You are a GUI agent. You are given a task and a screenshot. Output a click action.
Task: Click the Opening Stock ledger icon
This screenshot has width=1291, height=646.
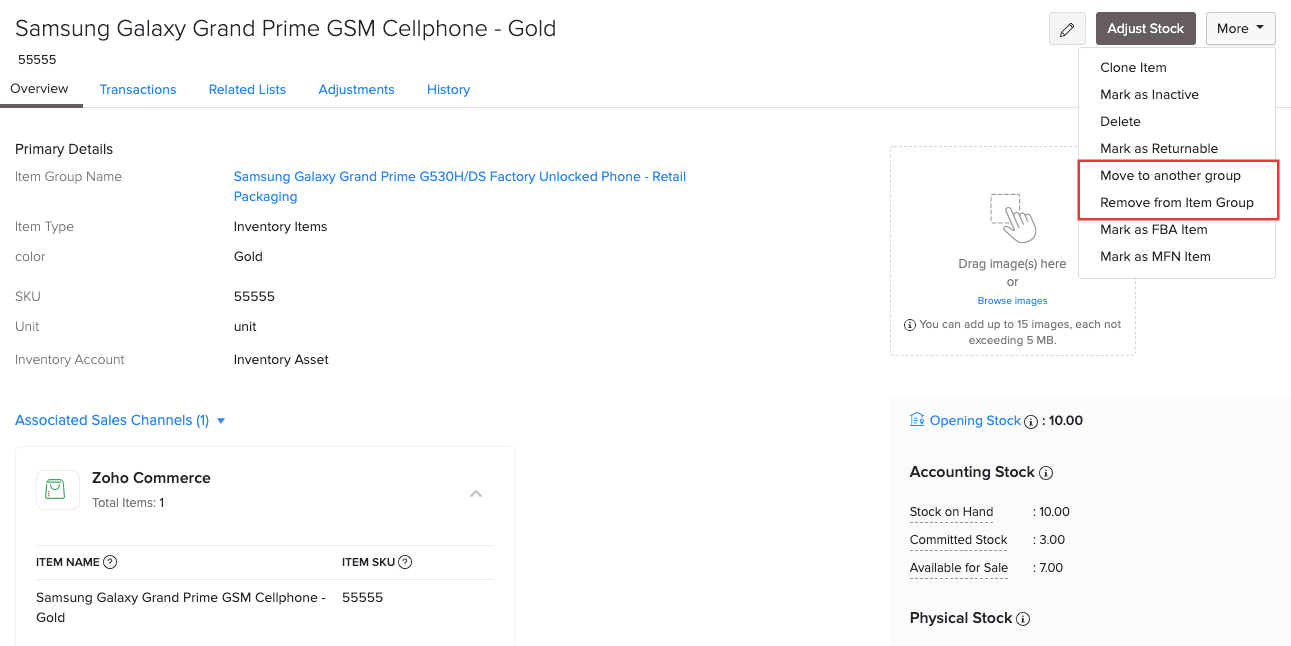[x=916, y=420]
